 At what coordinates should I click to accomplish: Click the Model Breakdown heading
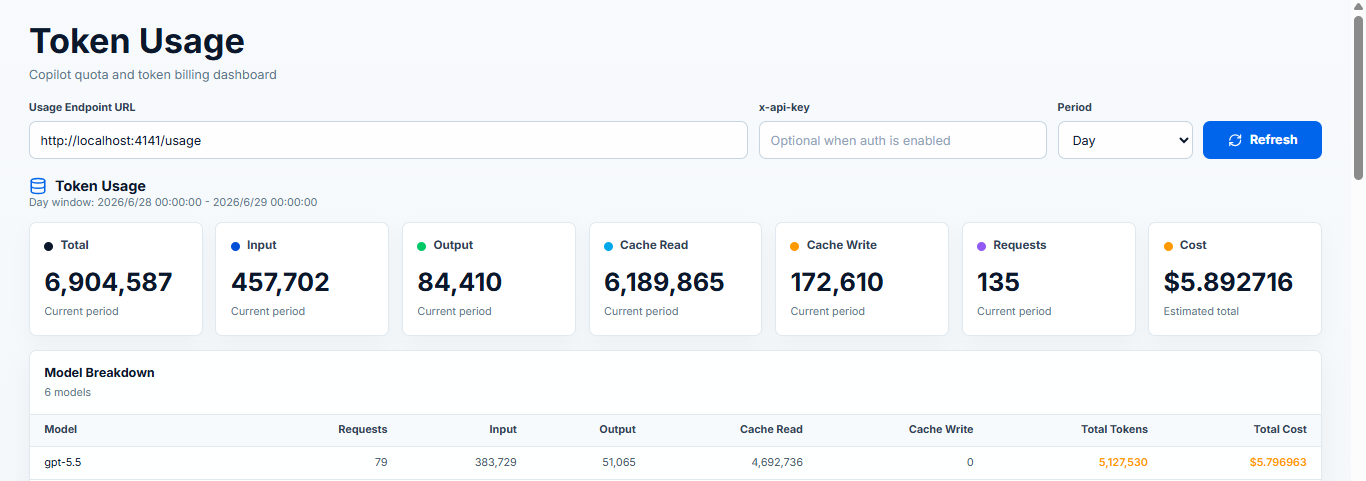(99, 372)
